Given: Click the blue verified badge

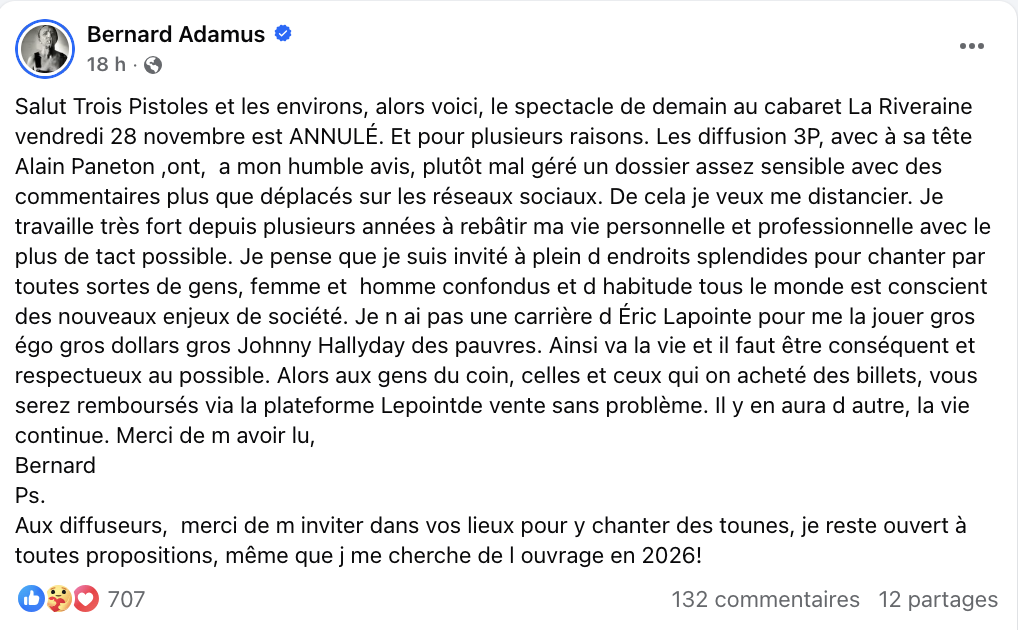Looking at the screenshot, I should (x=283, y=34).
